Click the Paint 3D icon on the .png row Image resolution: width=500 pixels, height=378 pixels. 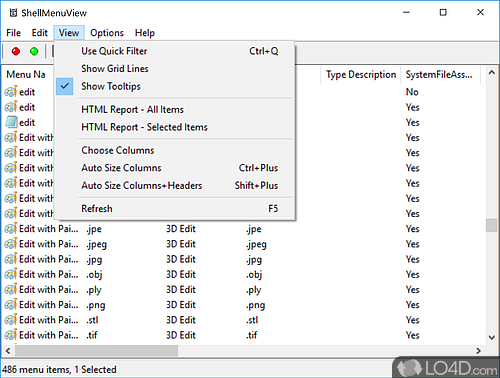(x=11, y=305)
